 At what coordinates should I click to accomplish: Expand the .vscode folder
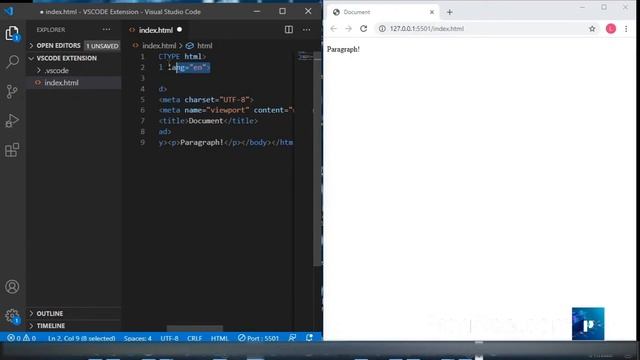point(39,71)
